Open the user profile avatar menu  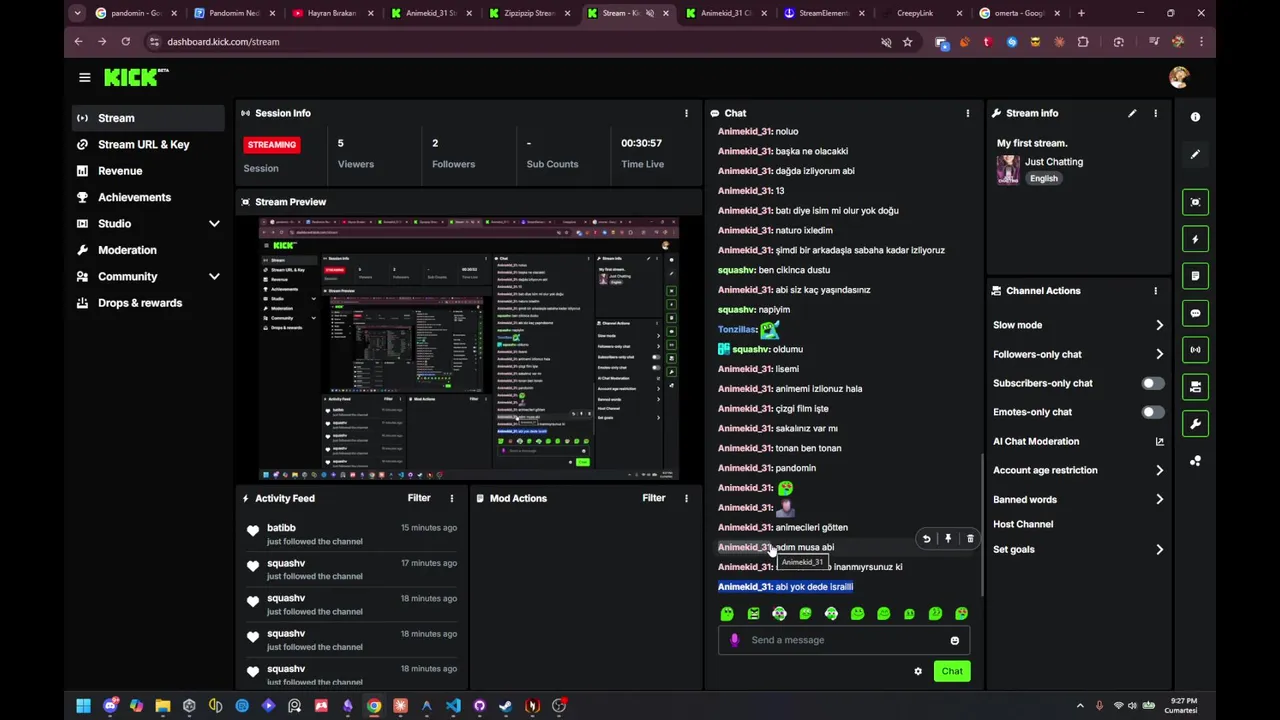pyautogui.click(x=1179, y=77)
